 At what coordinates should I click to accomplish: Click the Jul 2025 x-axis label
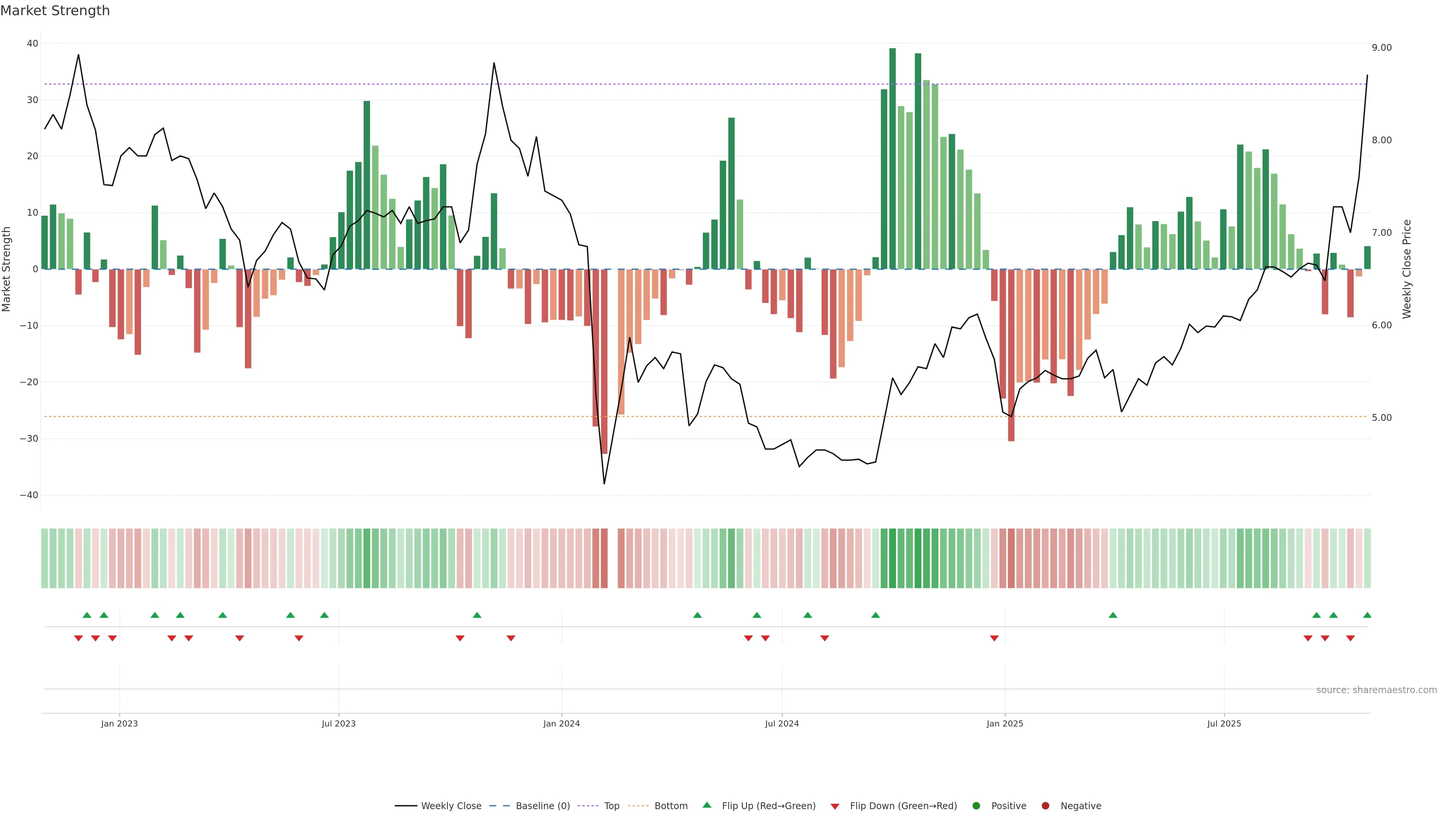(1224, 723)
